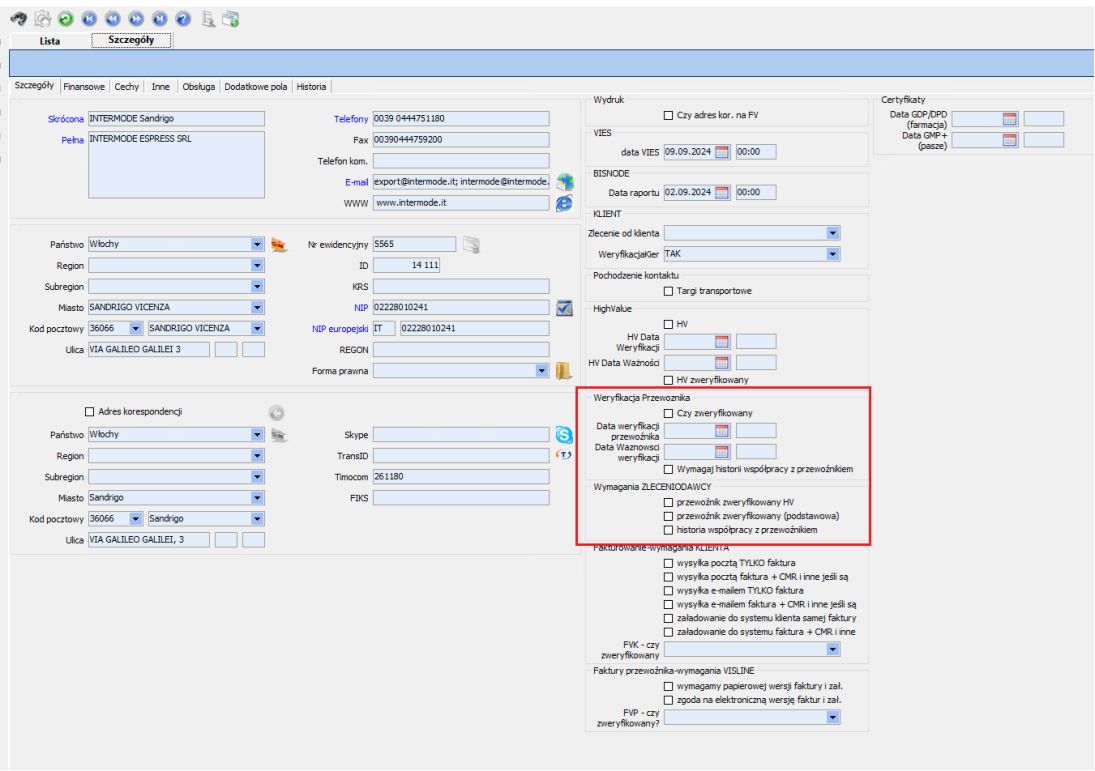
Task: Click colored flag icon beside Państwo Włochy
Action: coord(279,244)
